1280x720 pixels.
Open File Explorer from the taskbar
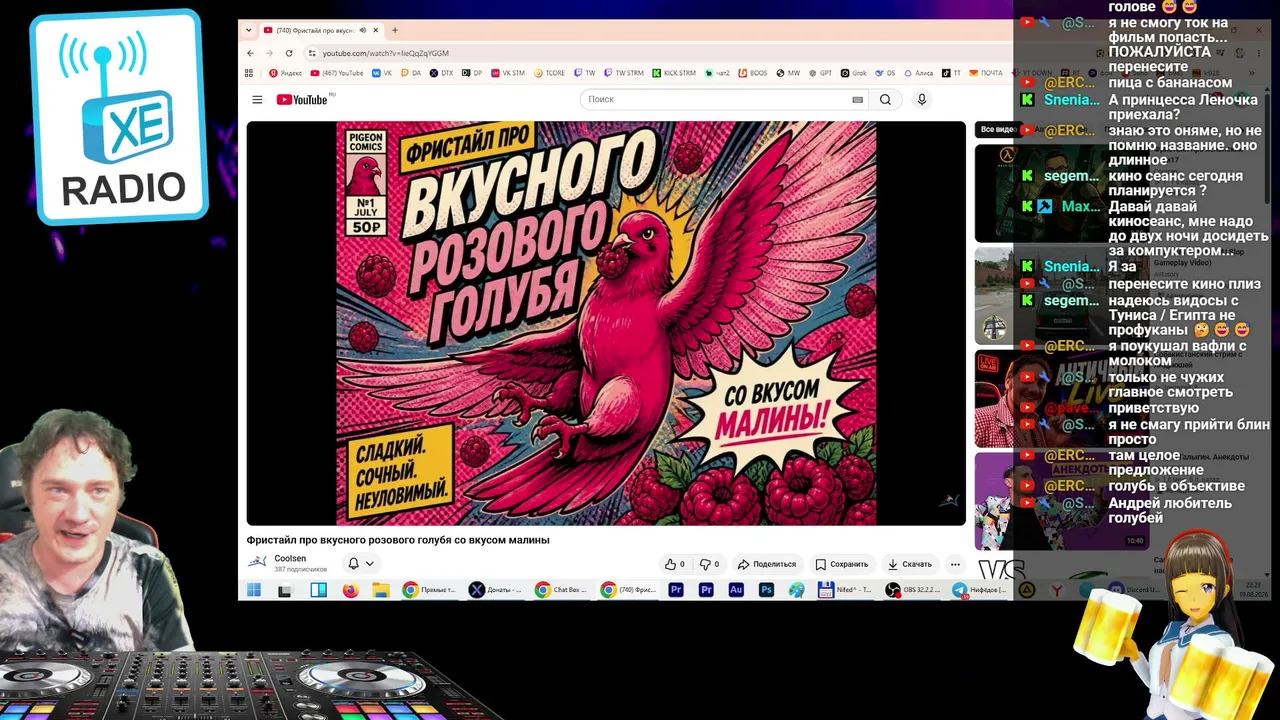click(x=381, y=591)
